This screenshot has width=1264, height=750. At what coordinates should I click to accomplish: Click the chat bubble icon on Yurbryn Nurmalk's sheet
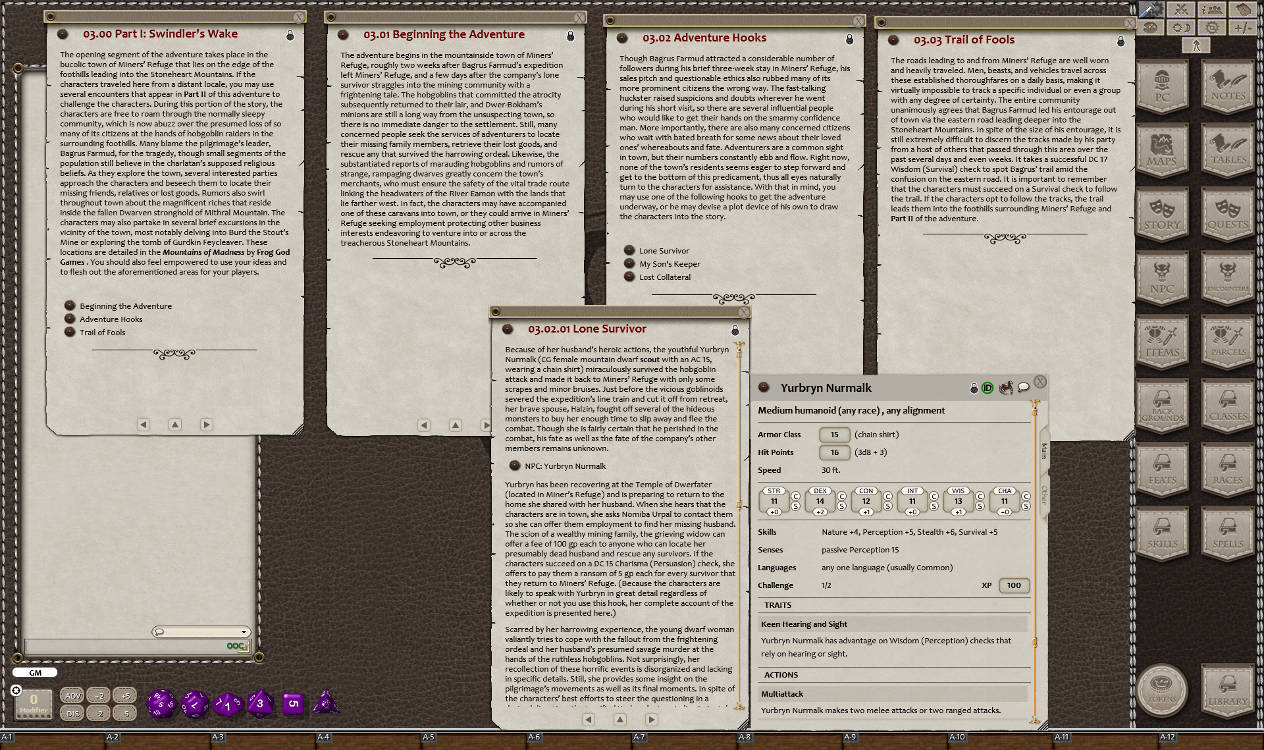tap(1023, 387)
